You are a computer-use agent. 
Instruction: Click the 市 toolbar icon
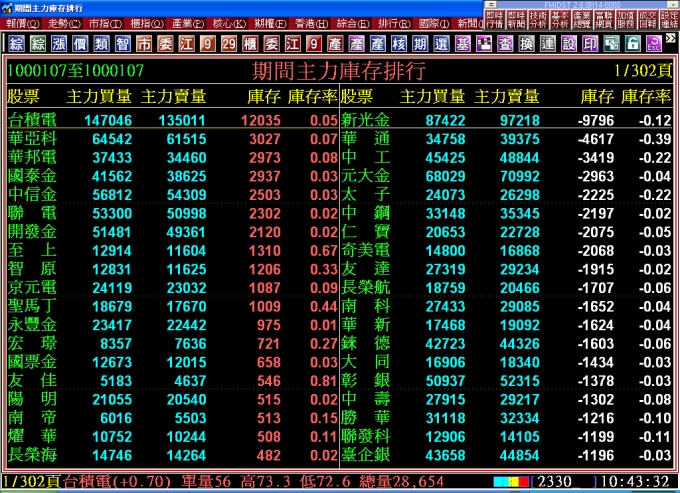point(144,44)
